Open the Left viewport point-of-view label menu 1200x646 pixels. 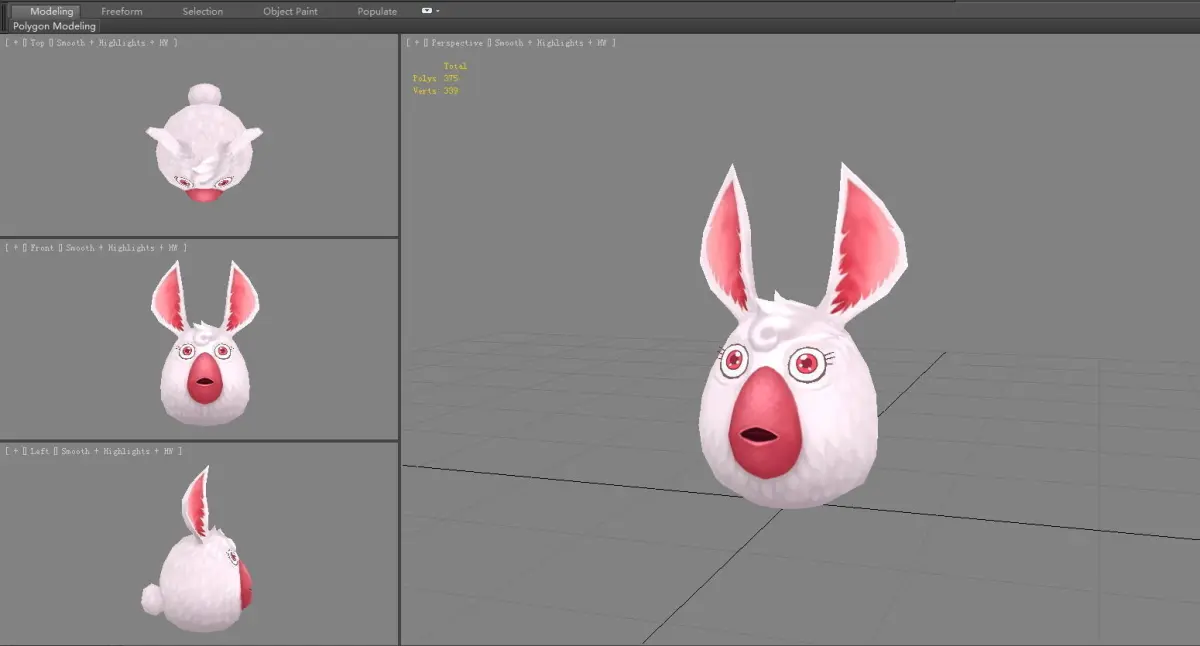coord(39,452)
